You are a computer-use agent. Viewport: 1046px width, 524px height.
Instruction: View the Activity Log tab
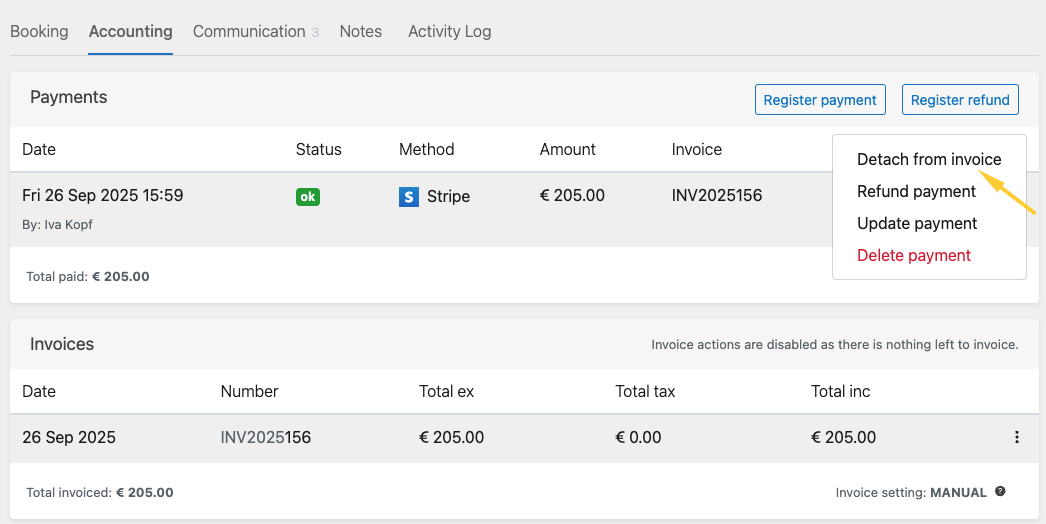pos(449,31)
